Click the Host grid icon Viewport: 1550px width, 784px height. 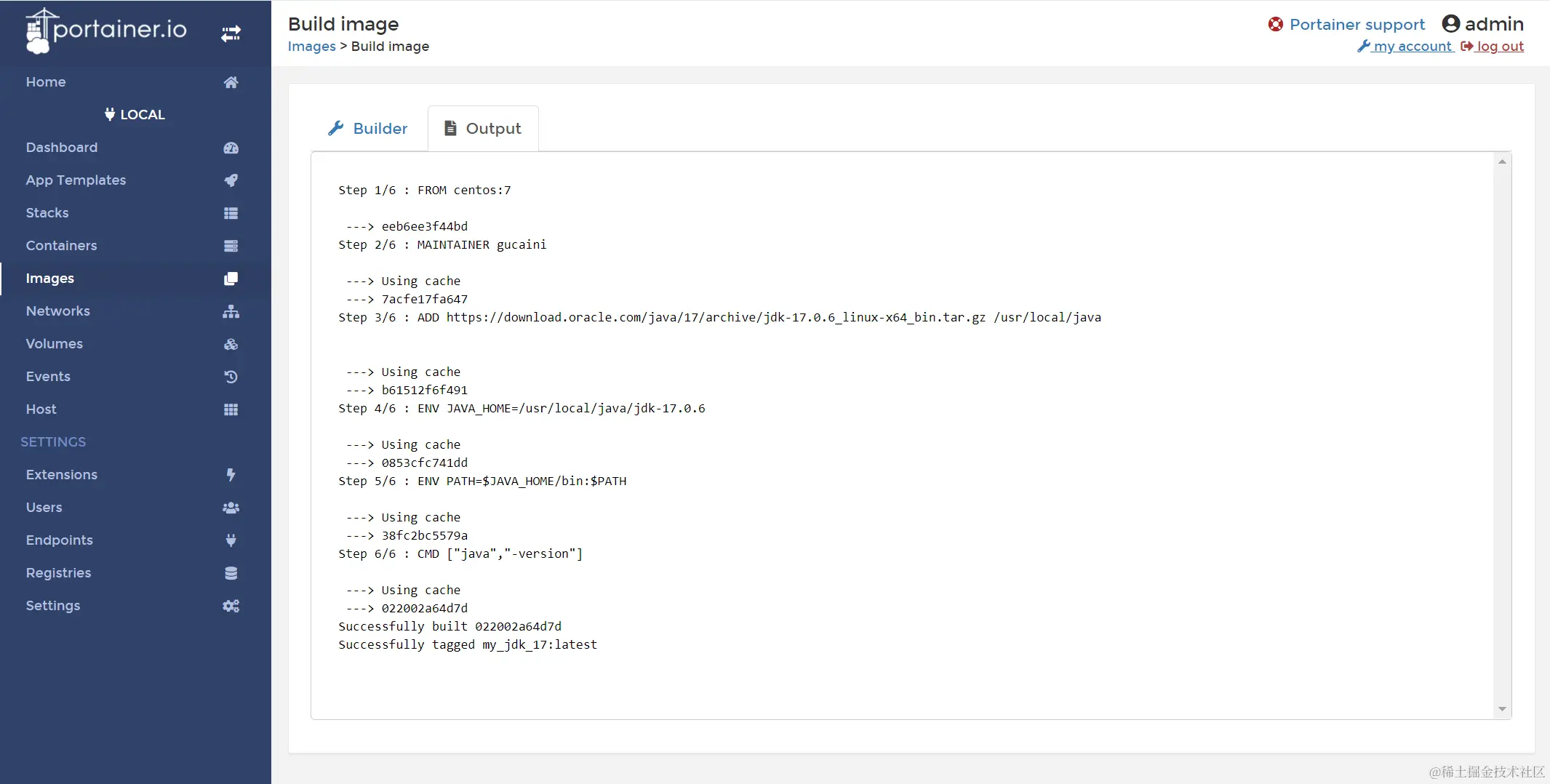click(231, 409)
